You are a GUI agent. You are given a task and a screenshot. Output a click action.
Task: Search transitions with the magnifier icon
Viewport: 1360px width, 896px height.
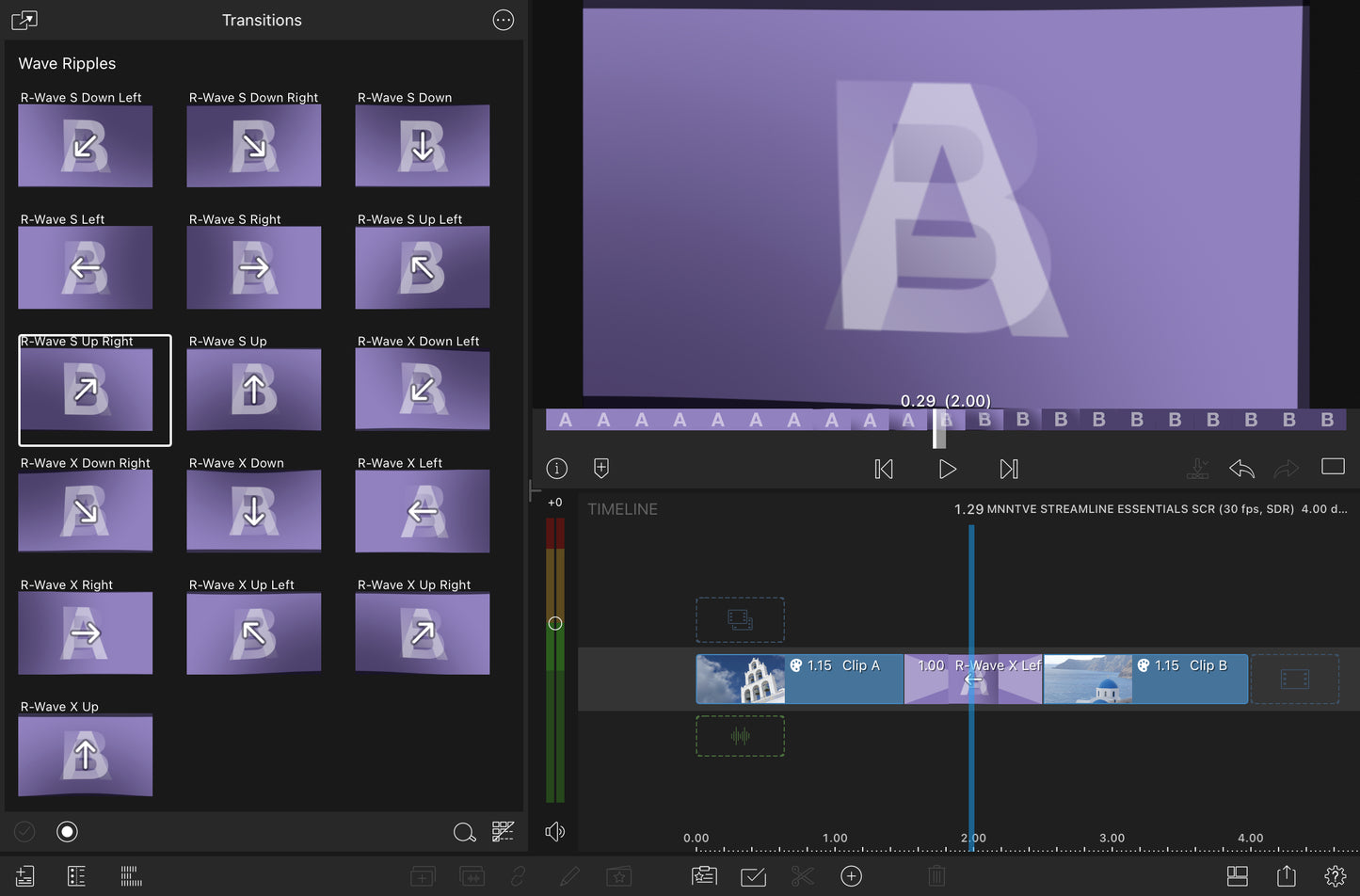click(x=464, y=832)
